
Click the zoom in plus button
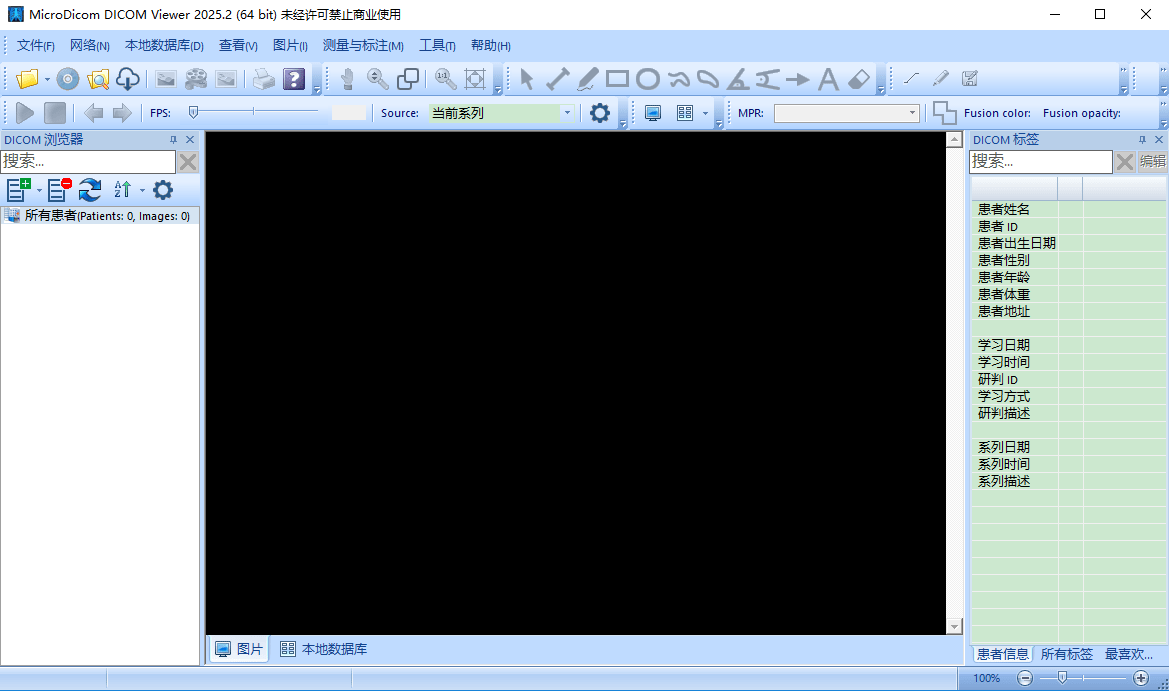pos(1141,678)
